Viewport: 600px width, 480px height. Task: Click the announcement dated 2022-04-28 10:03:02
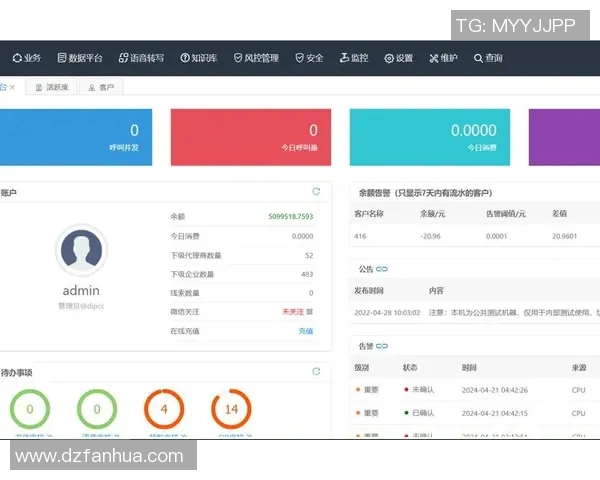387,313
